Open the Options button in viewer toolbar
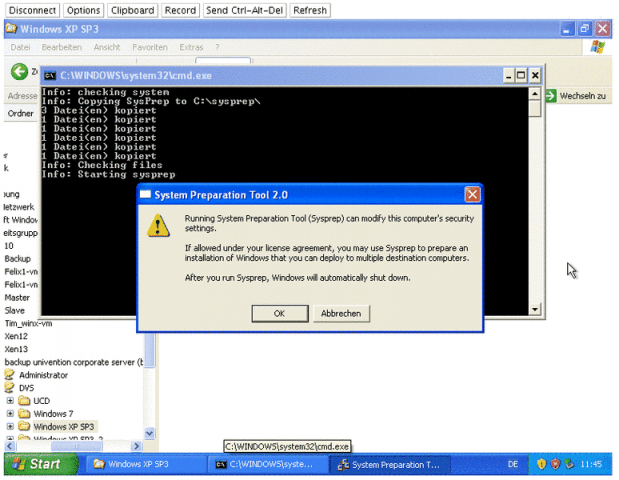619x480 pixels. coord(83,10)
